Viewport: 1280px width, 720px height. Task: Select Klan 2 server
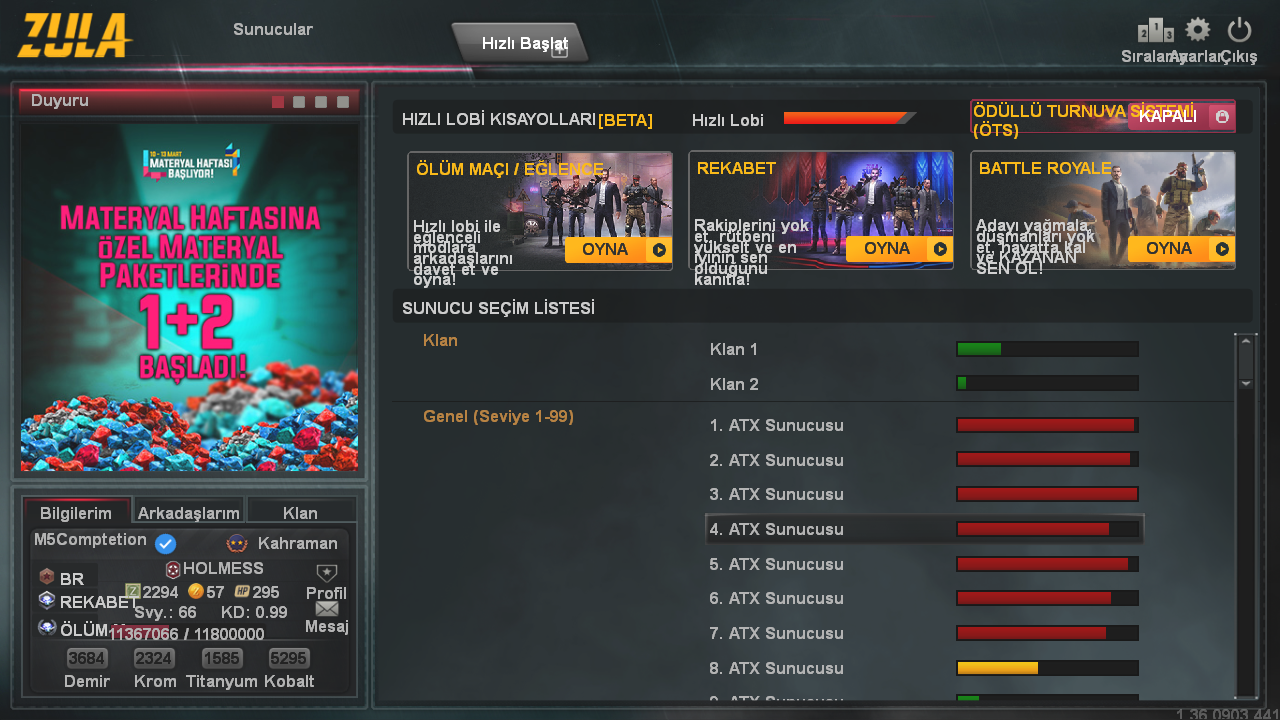pos(924,384)
